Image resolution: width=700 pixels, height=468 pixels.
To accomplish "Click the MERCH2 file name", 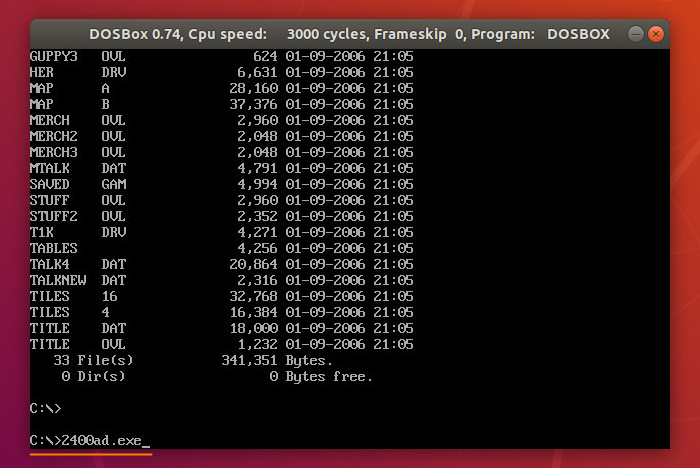I will (x=54, y=136).
